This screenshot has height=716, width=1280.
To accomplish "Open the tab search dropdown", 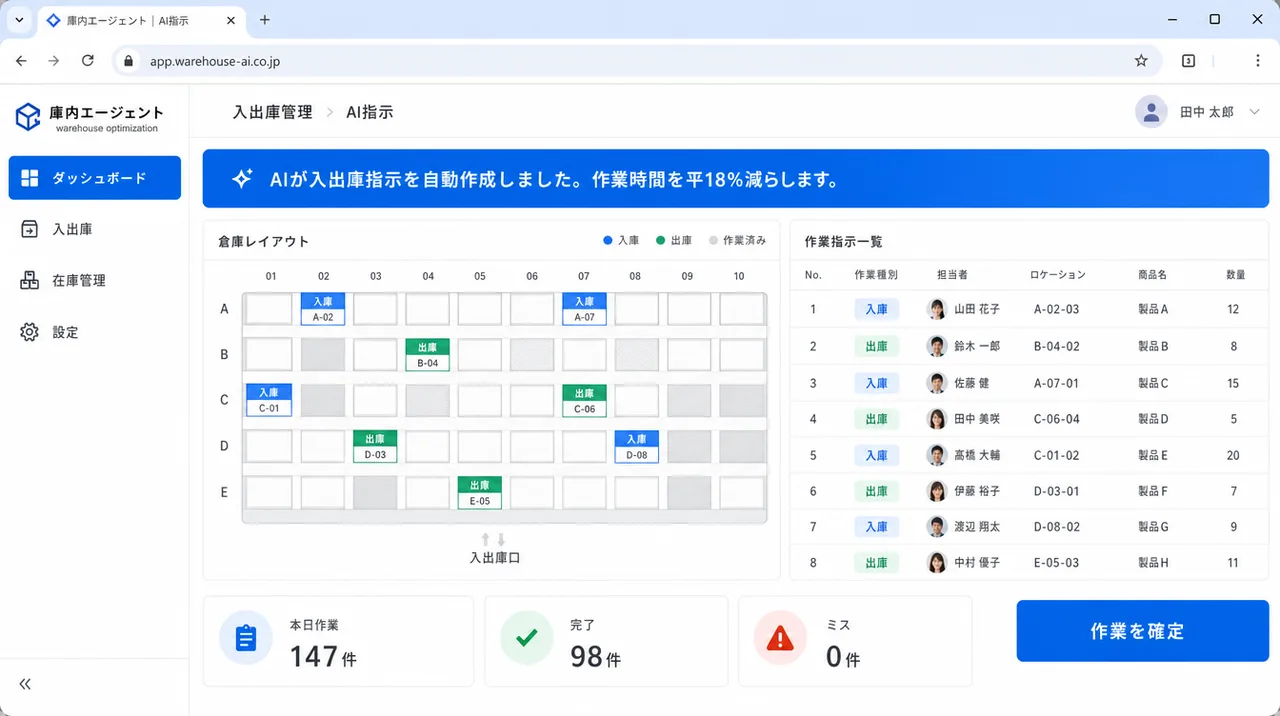I will 19,20.
